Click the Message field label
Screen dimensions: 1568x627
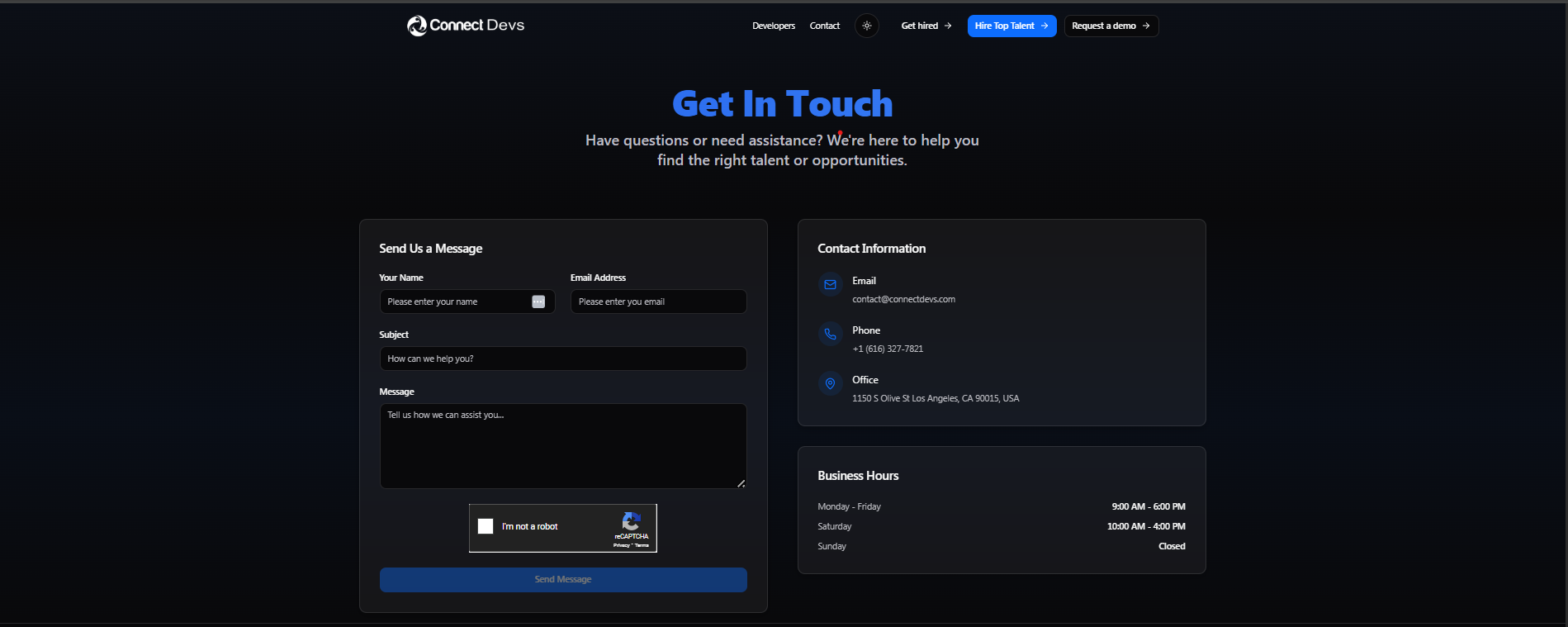tap(396, 392)
